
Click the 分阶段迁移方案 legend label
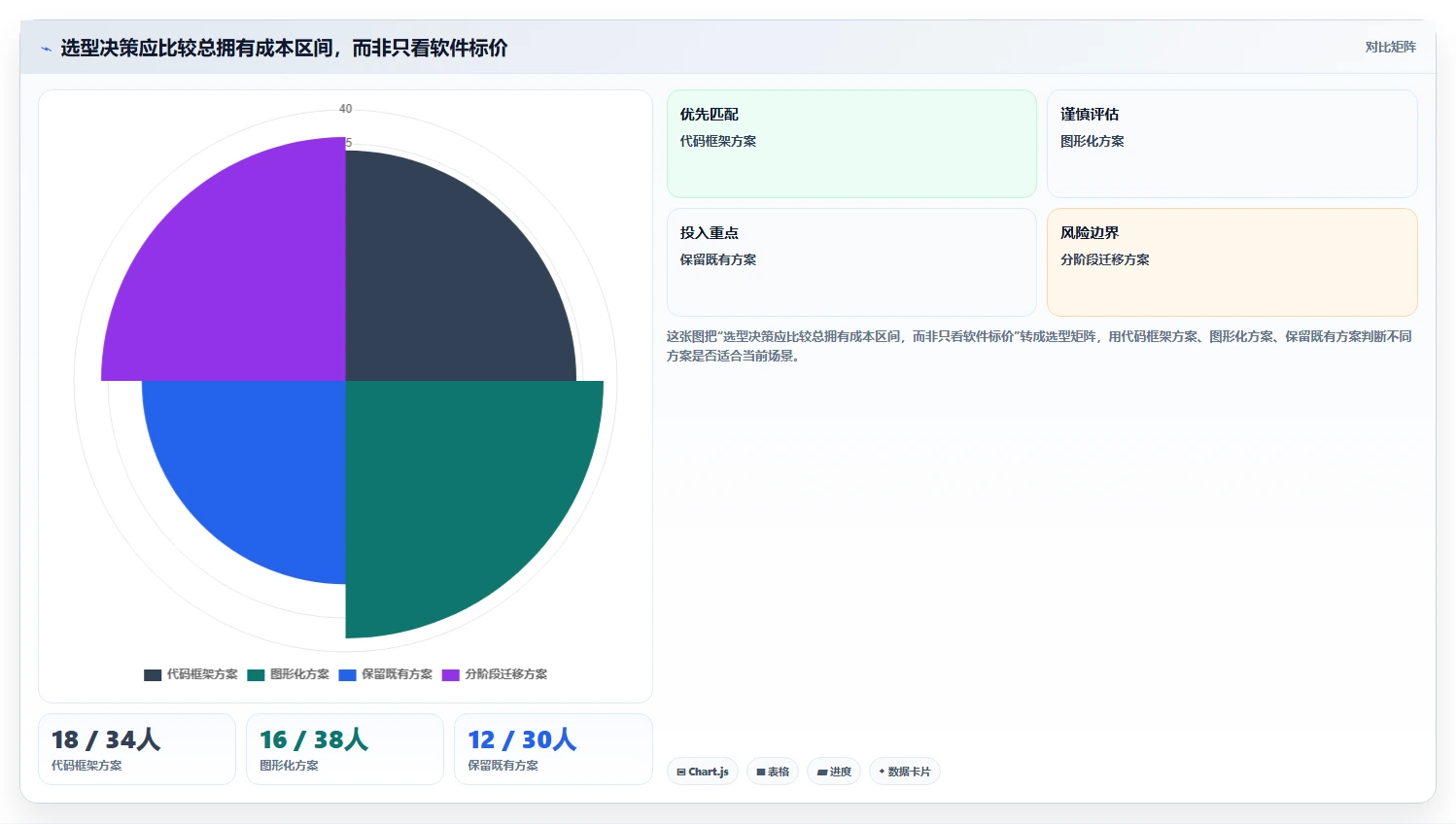pyautogui.click(x=505, y=674)
